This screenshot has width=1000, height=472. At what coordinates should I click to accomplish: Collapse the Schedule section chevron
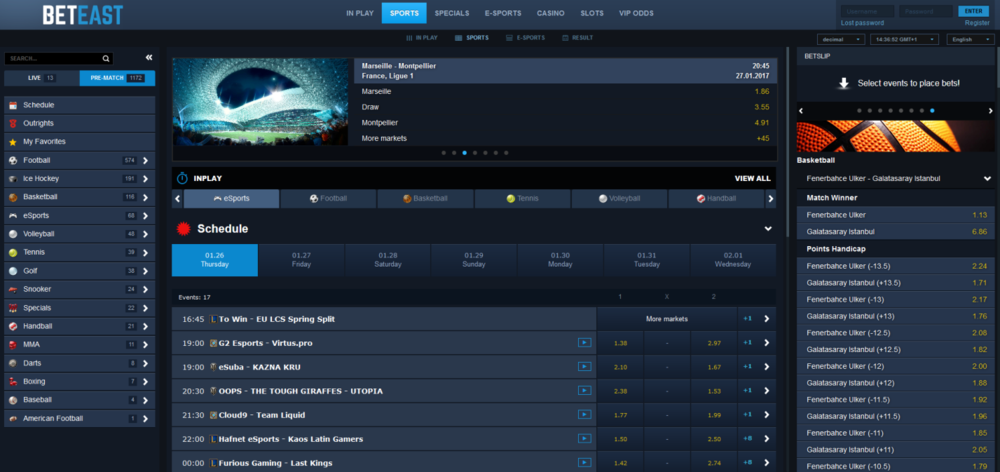click(x=768, y=228)
